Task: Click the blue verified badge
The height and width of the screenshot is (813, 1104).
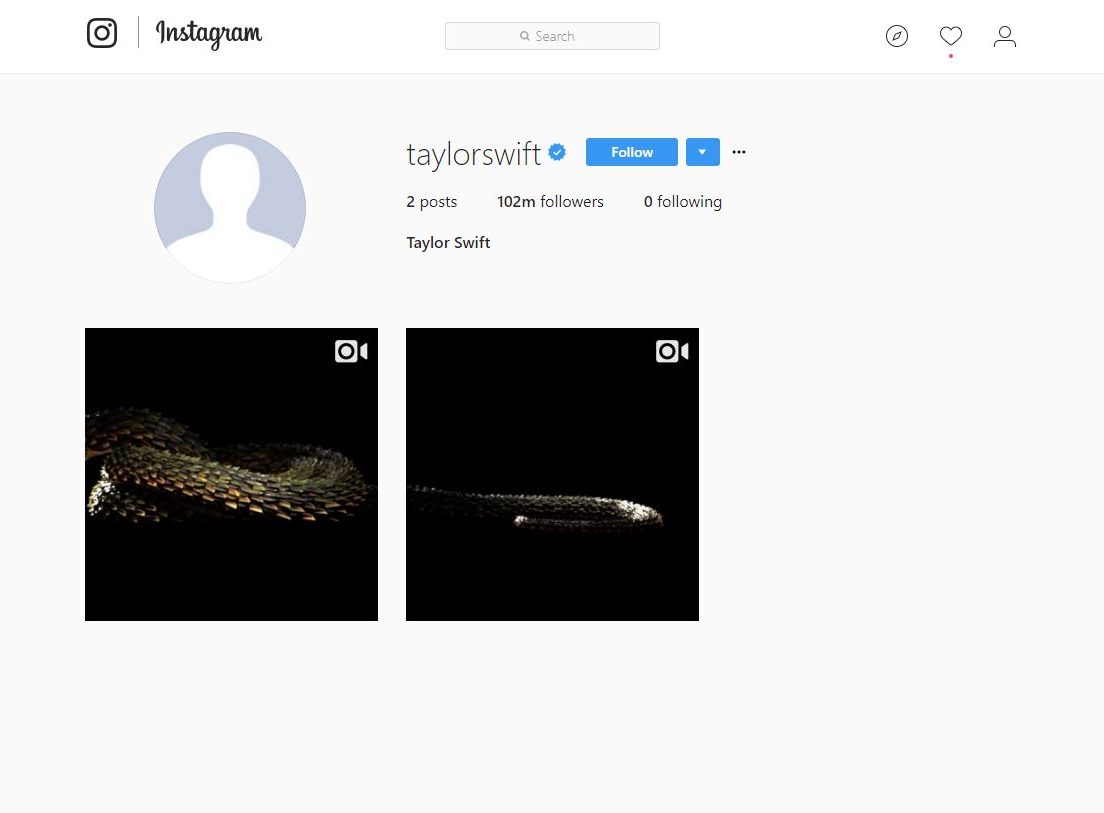Action: click(x=557, y=152)
